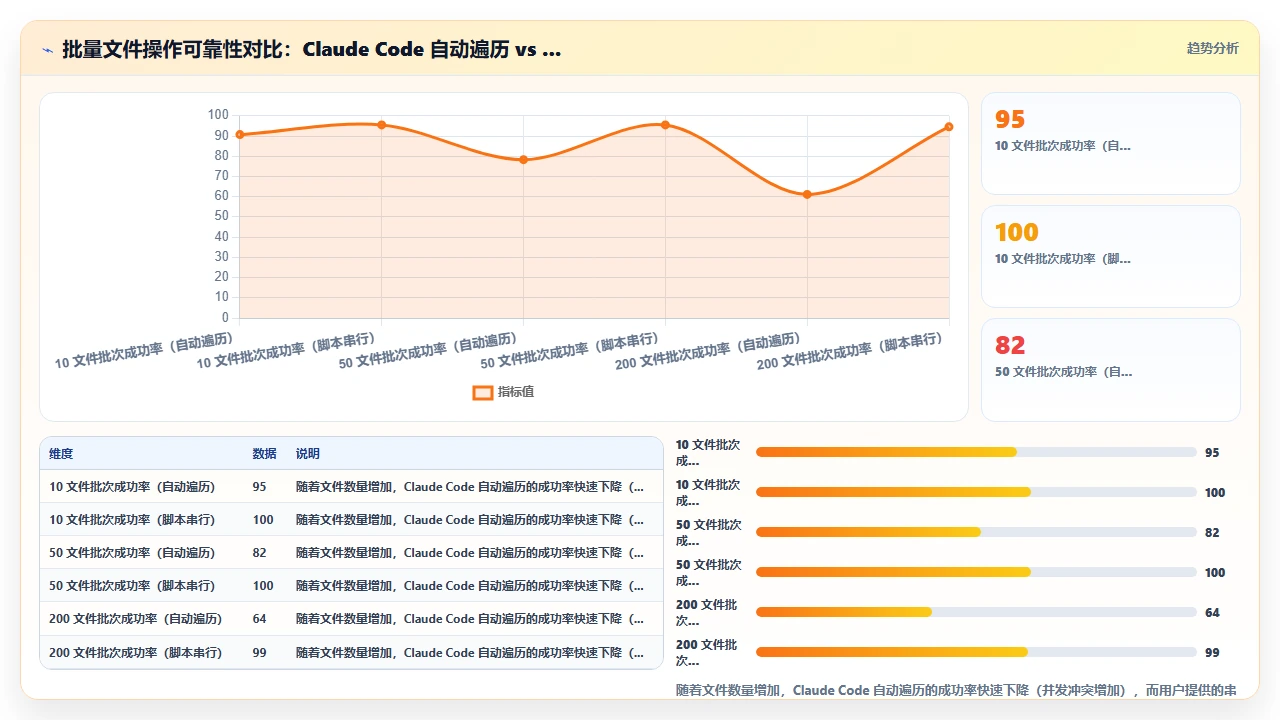Click the description cell in the 200 文件批次成功率（自动遍历） row
Viewport: 1280px width, 720px height.
[470, 619]
